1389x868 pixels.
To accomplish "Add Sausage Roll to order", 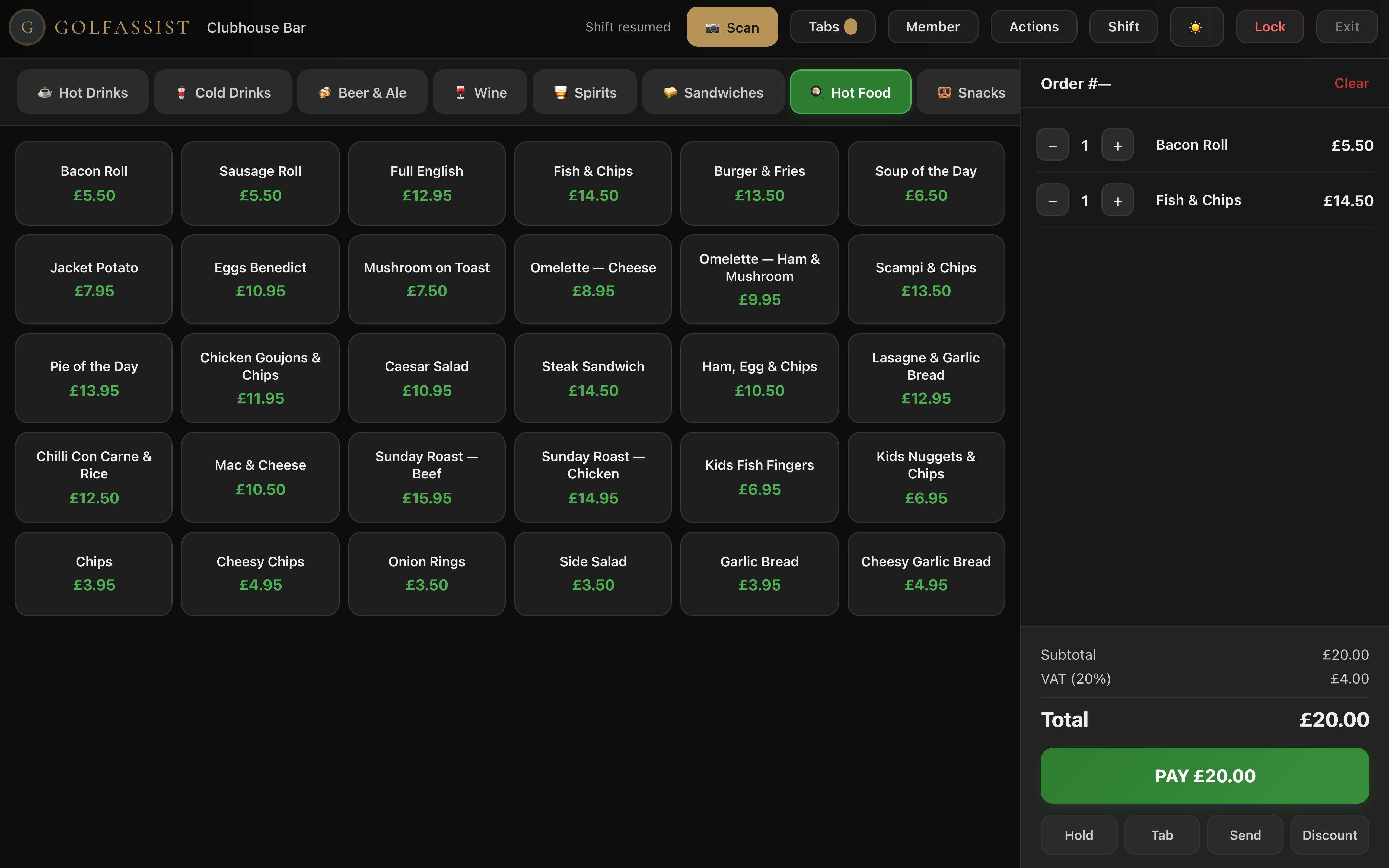I will 260,183.
